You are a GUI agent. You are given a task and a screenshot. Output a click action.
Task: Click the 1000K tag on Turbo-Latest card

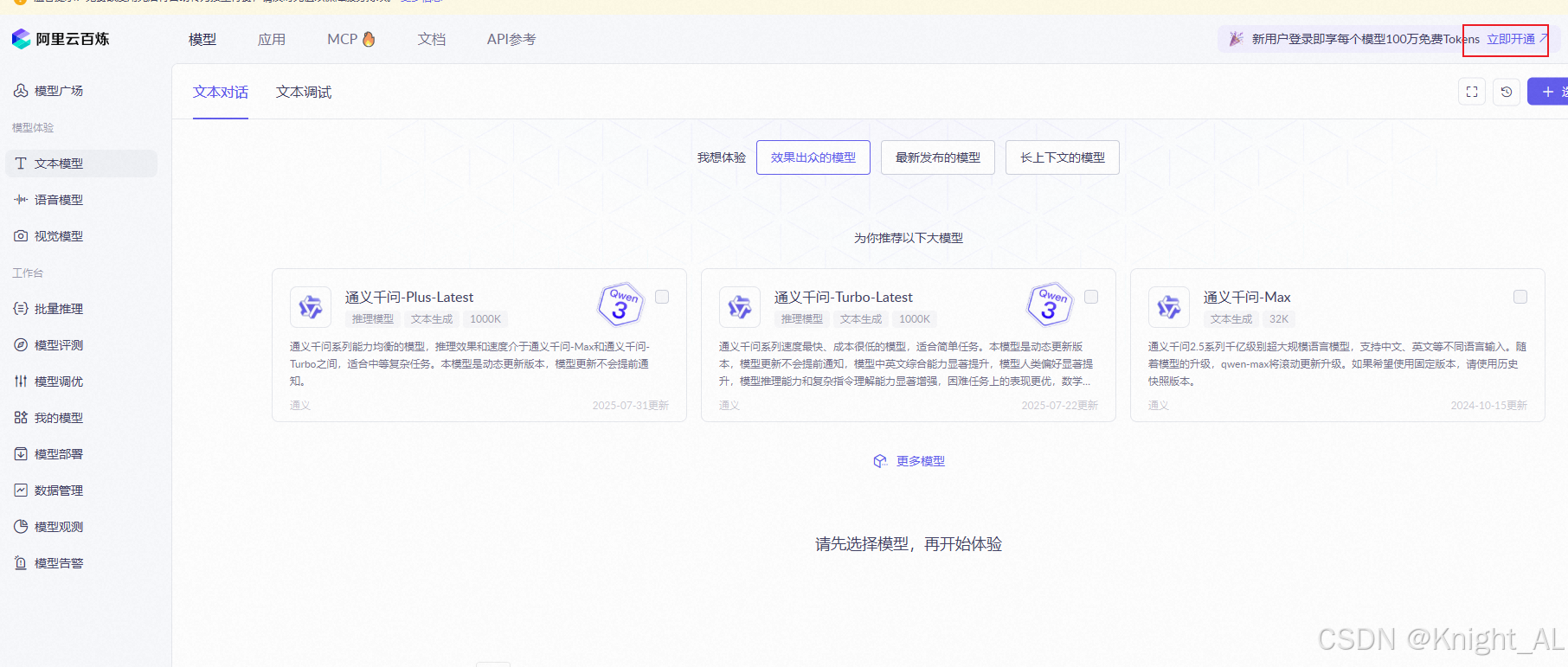coord(915,319)
